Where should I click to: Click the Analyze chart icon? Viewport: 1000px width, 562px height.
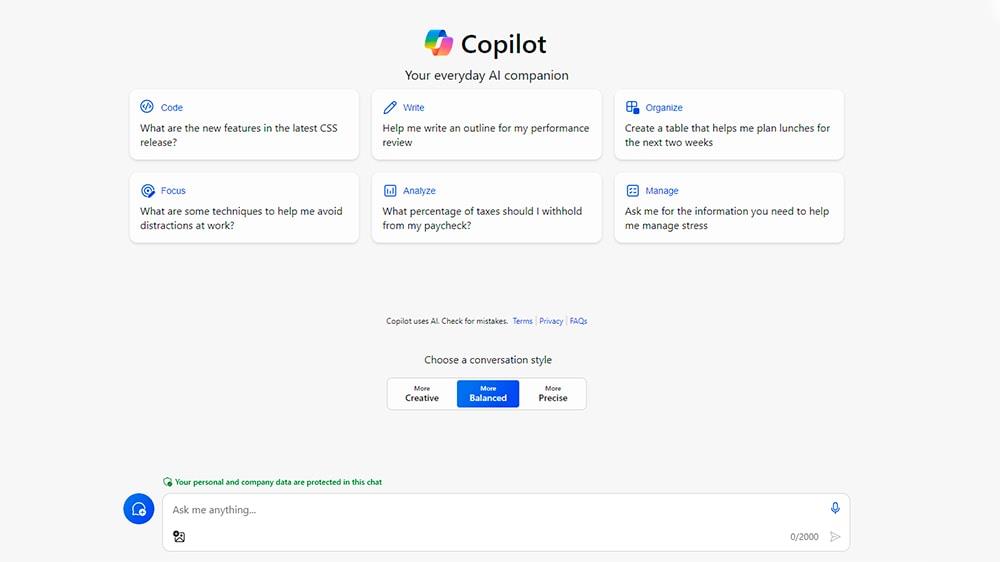pyautogui.click(x=390, y=190)
